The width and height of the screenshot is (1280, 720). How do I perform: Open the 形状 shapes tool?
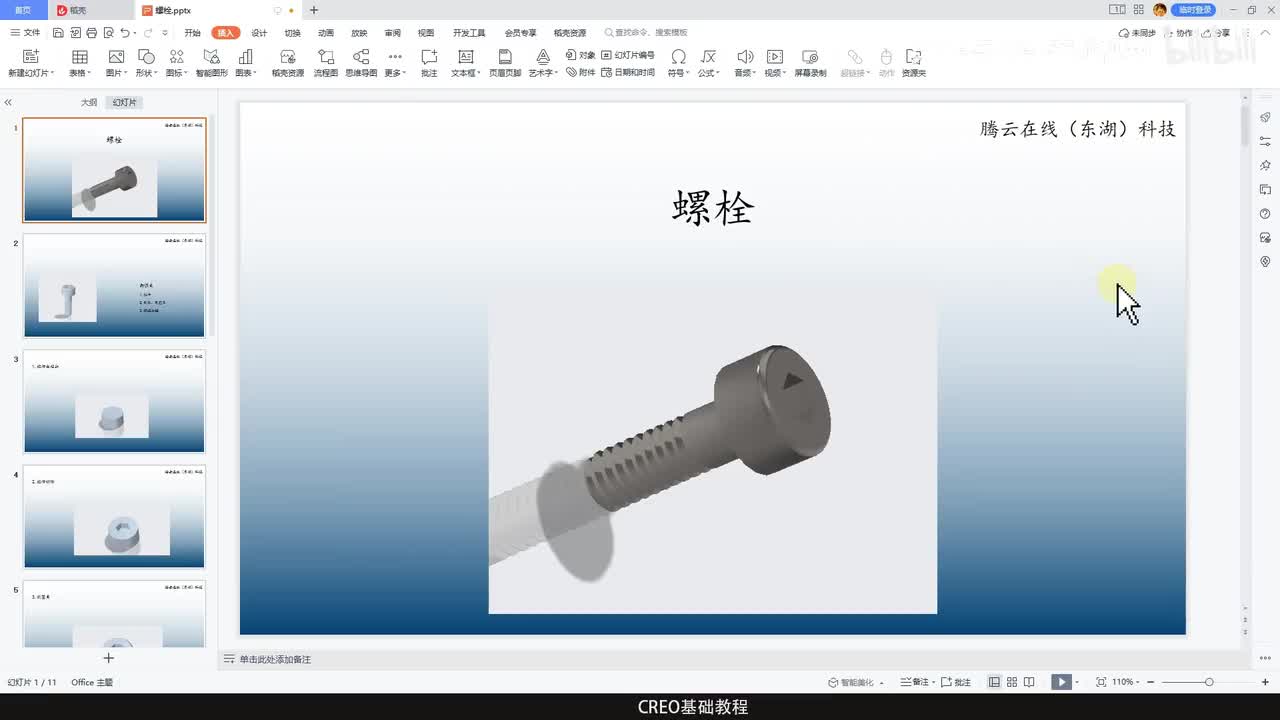(146, 58)
